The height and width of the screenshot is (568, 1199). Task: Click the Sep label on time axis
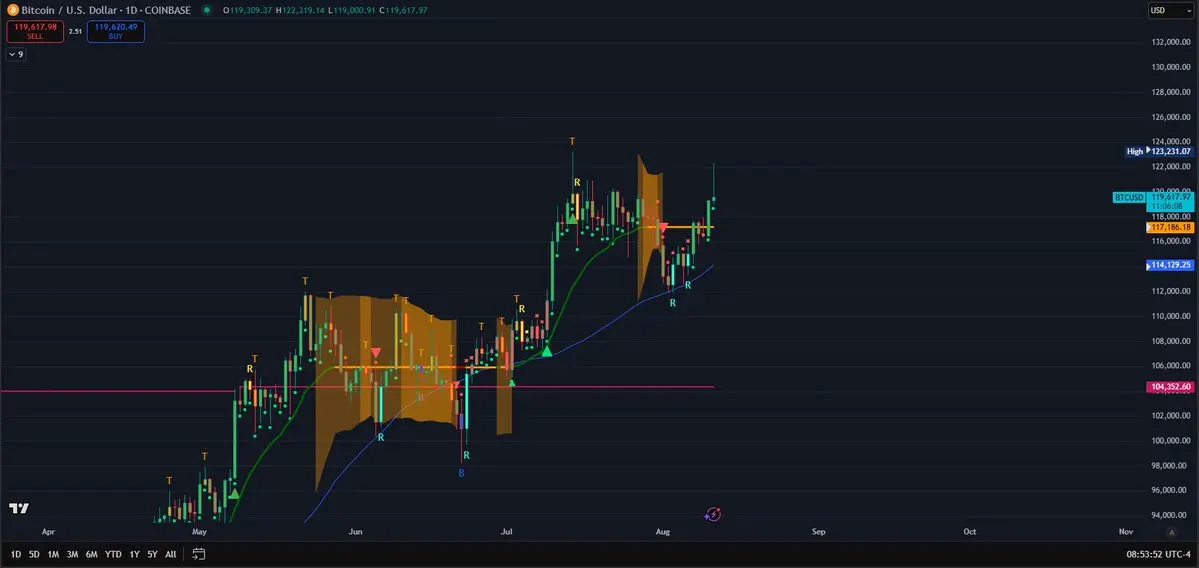[x=818, y=531]
